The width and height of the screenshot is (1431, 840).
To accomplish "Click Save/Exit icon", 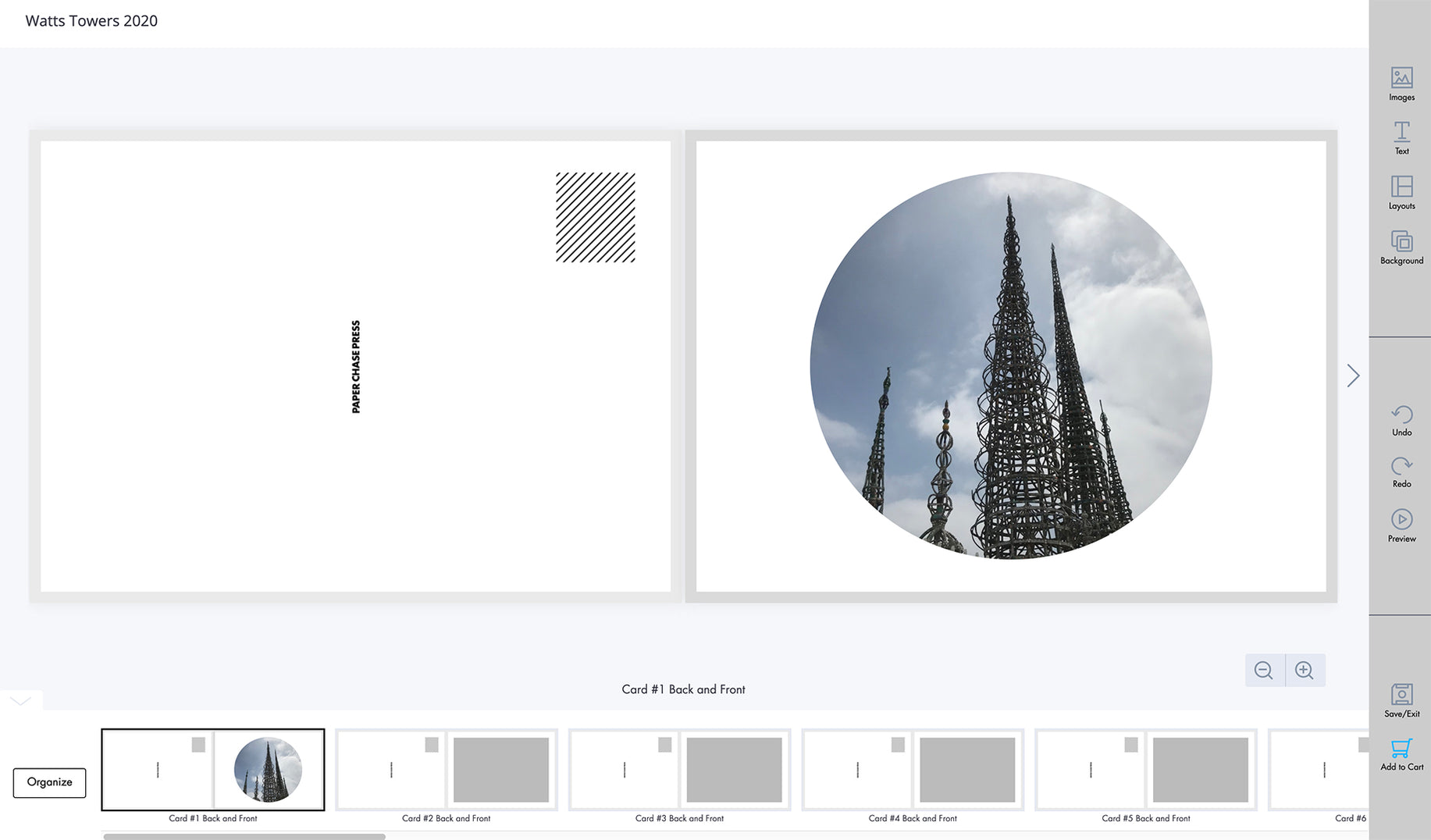I will 1401,700.
